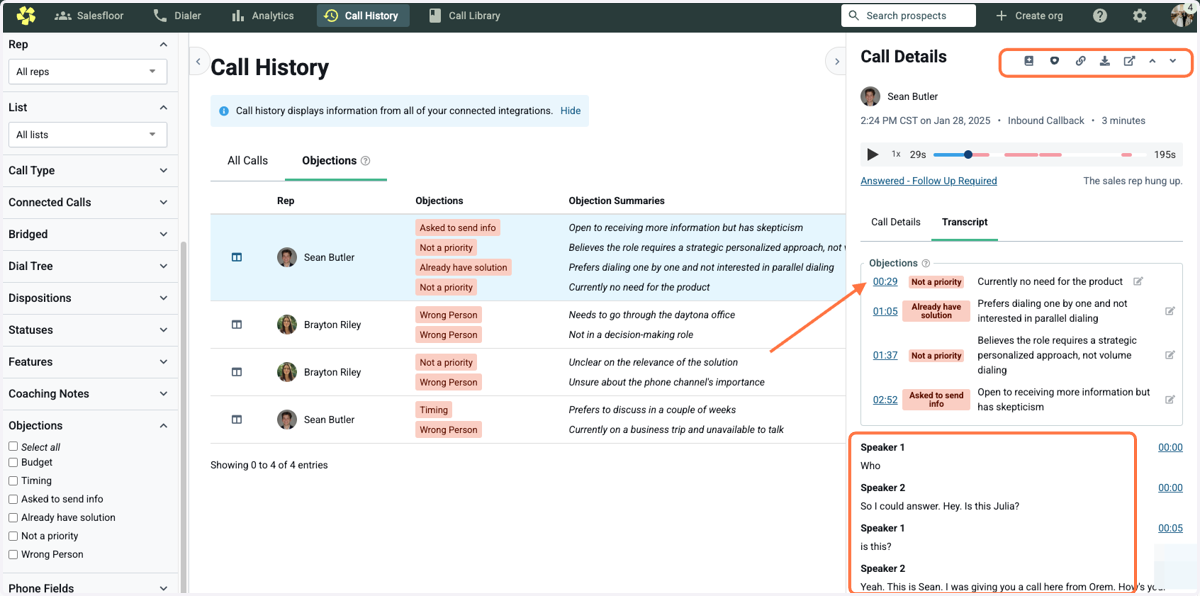The width and height of the screenshot is (1200, 596).
Task: Download the call recording icon
Action: (1104, 61)
